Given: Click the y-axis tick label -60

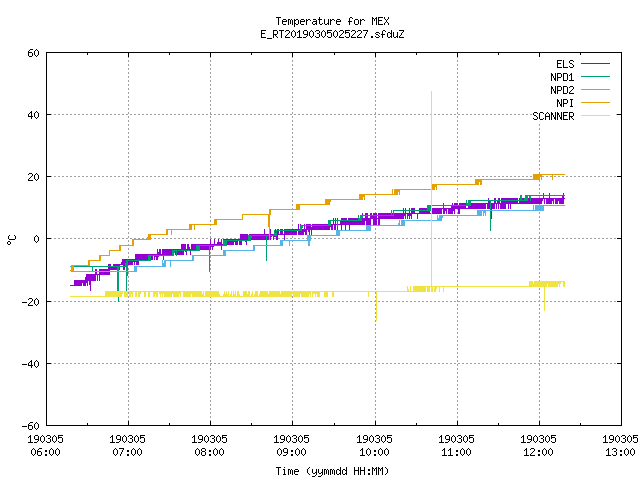Looking at the screenshot, I should [31, 426].
